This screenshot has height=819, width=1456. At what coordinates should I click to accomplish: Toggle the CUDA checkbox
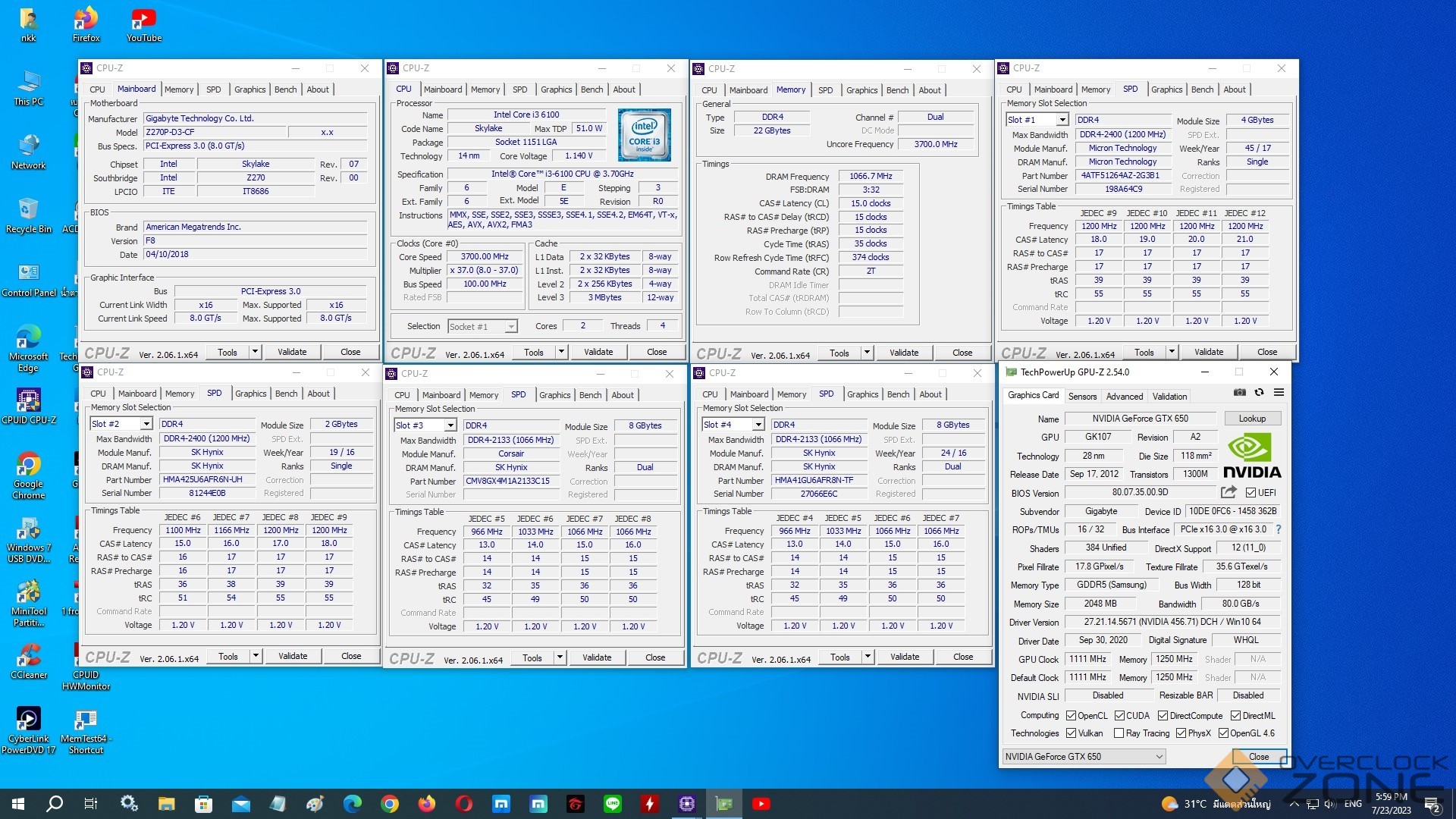pyautogui.click(x=1119, y=716)
